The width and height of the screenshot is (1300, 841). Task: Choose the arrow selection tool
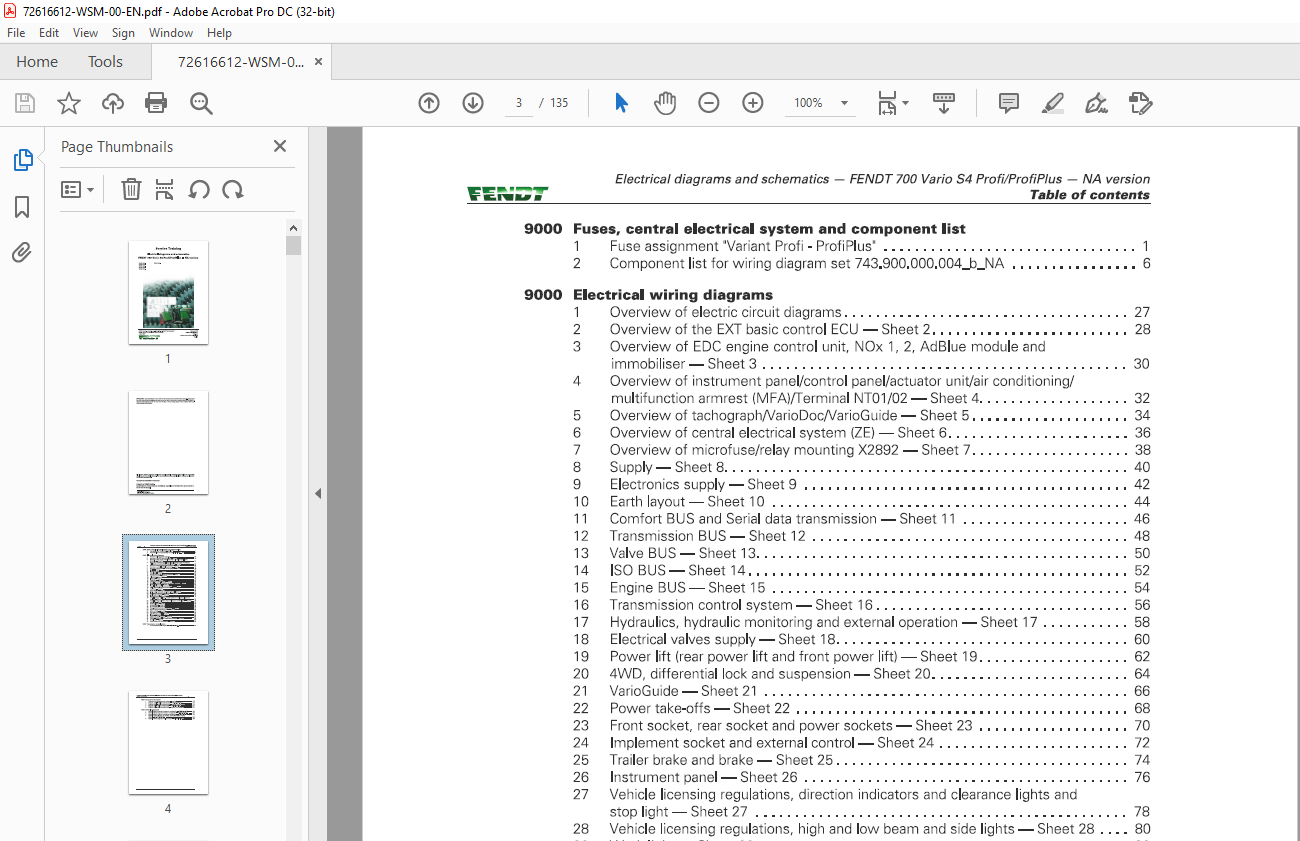[621, 103]
